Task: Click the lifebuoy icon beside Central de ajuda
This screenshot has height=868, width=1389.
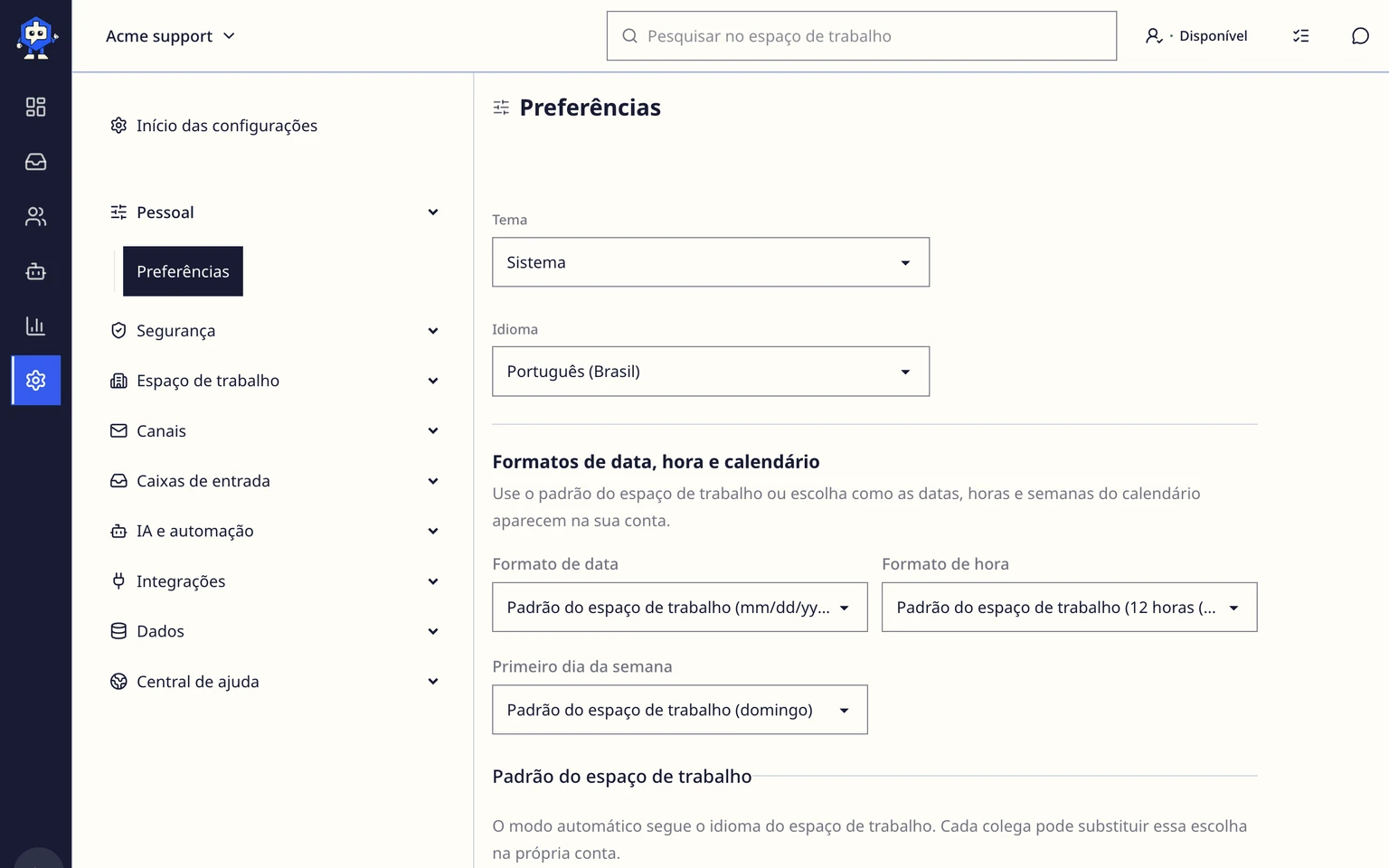Action: (118, 681)
